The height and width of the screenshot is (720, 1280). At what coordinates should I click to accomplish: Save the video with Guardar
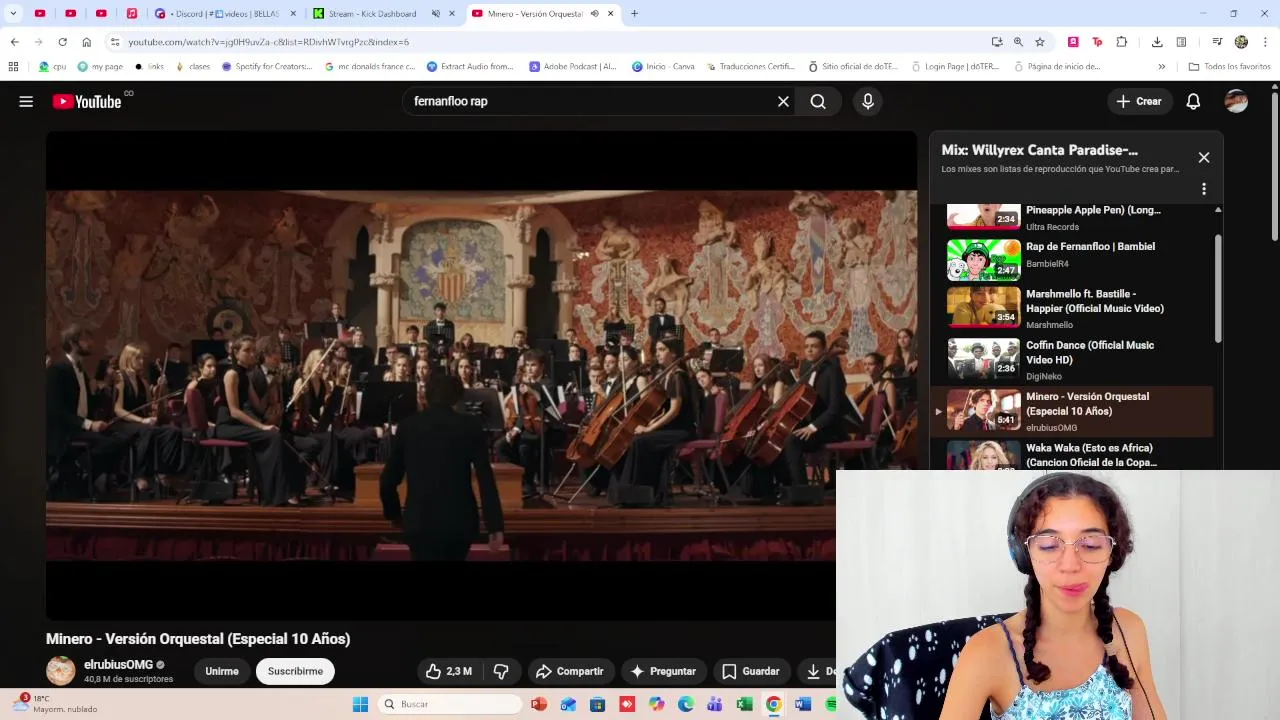pyautogui.click(x=751, y=671)
